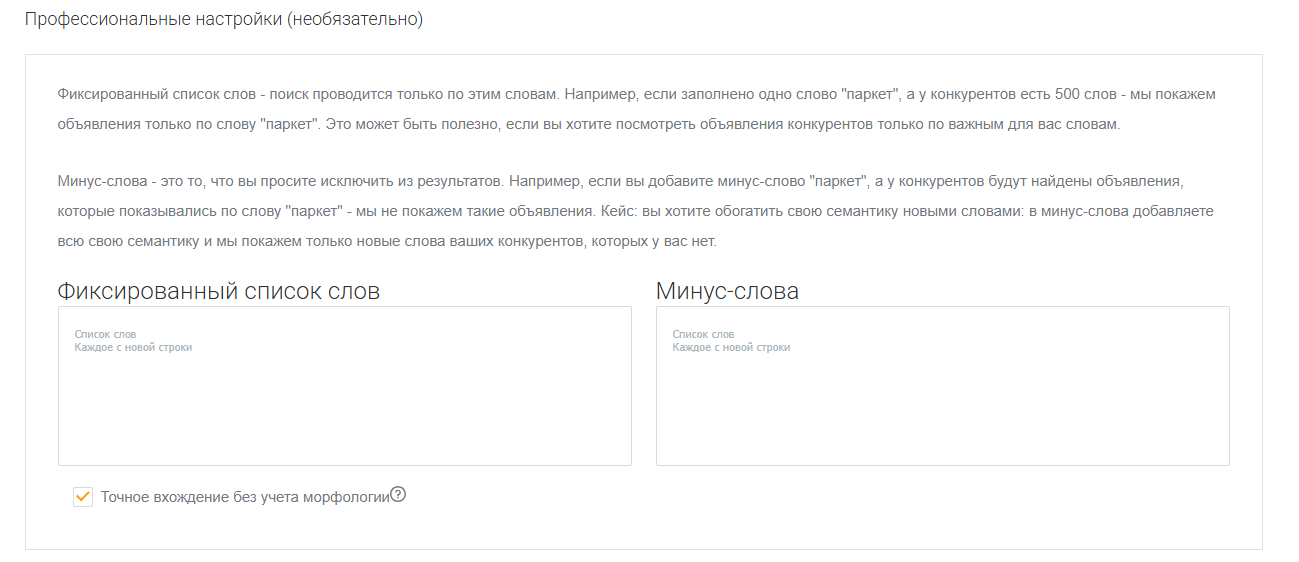Image resolution: width=1299 pixels, height=562 pixels.
Task: Click the 'Профессиональные настройки (необязательно)' section title
Action: (x=224, y=20)
